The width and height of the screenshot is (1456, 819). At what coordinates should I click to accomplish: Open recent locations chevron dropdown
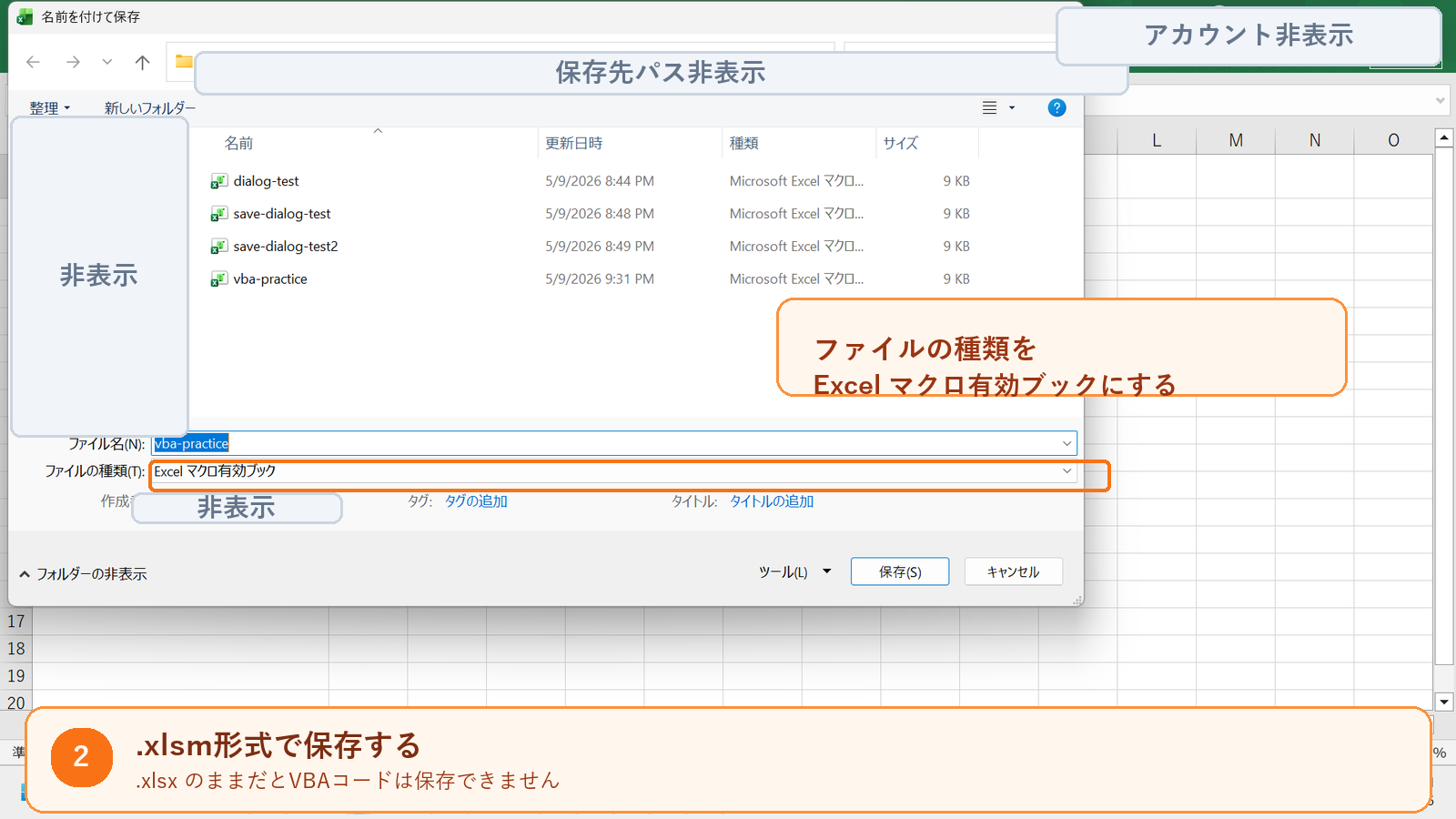coord(107,62)
